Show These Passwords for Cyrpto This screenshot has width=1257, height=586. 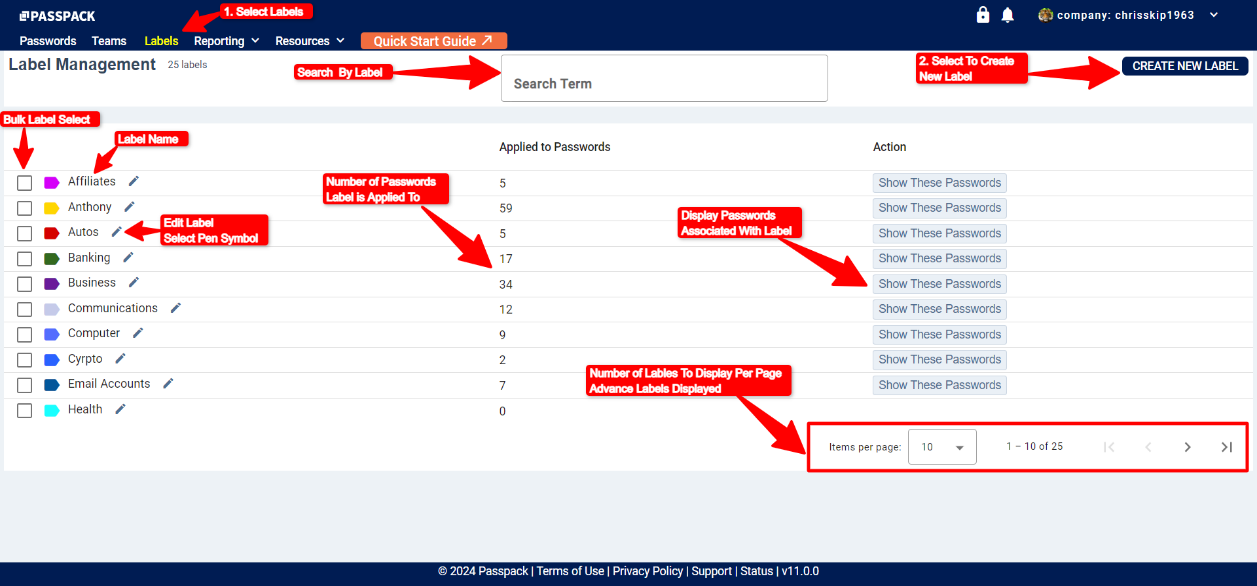tap(940, 359)
